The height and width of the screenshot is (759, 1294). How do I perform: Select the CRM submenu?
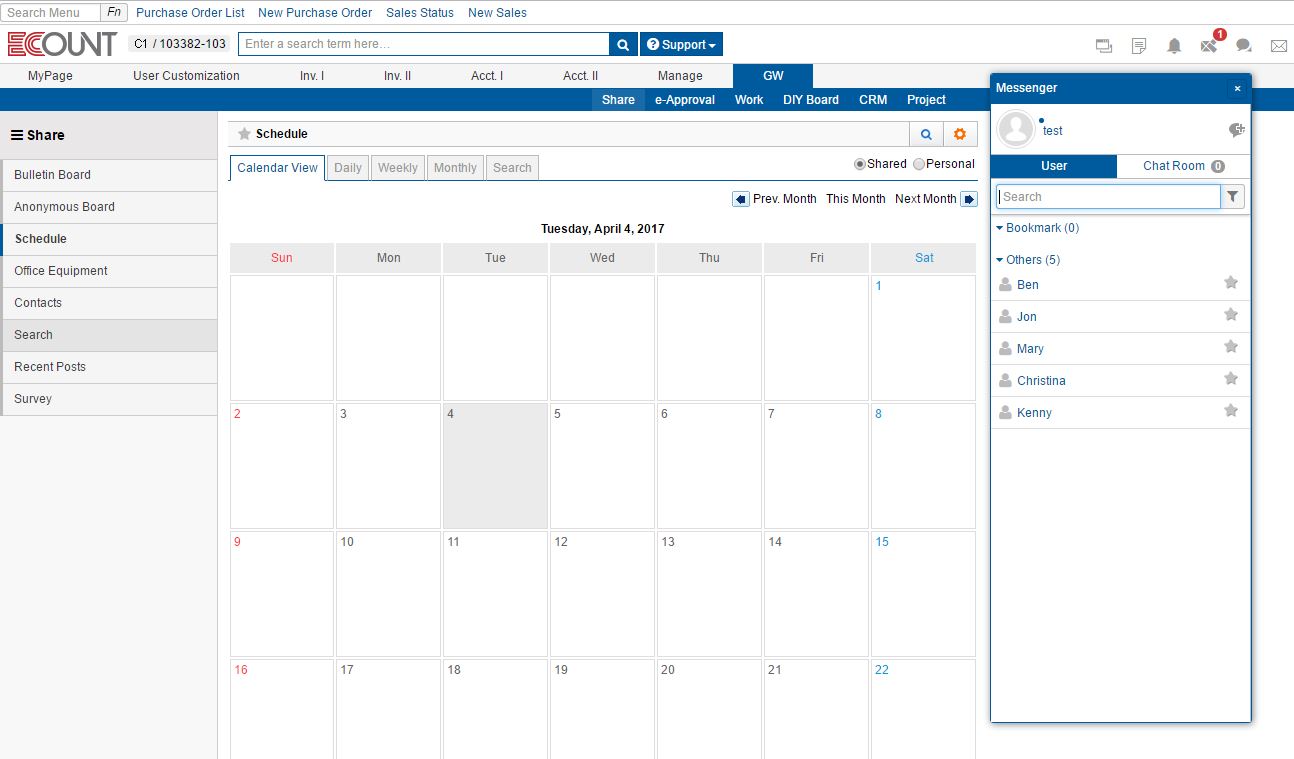pos(873,100)
